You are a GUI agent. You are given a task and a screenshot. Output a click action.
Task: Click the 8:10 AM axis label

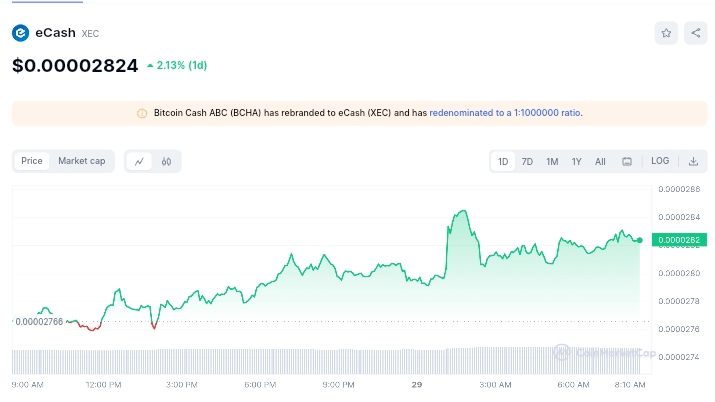[630, 385]
